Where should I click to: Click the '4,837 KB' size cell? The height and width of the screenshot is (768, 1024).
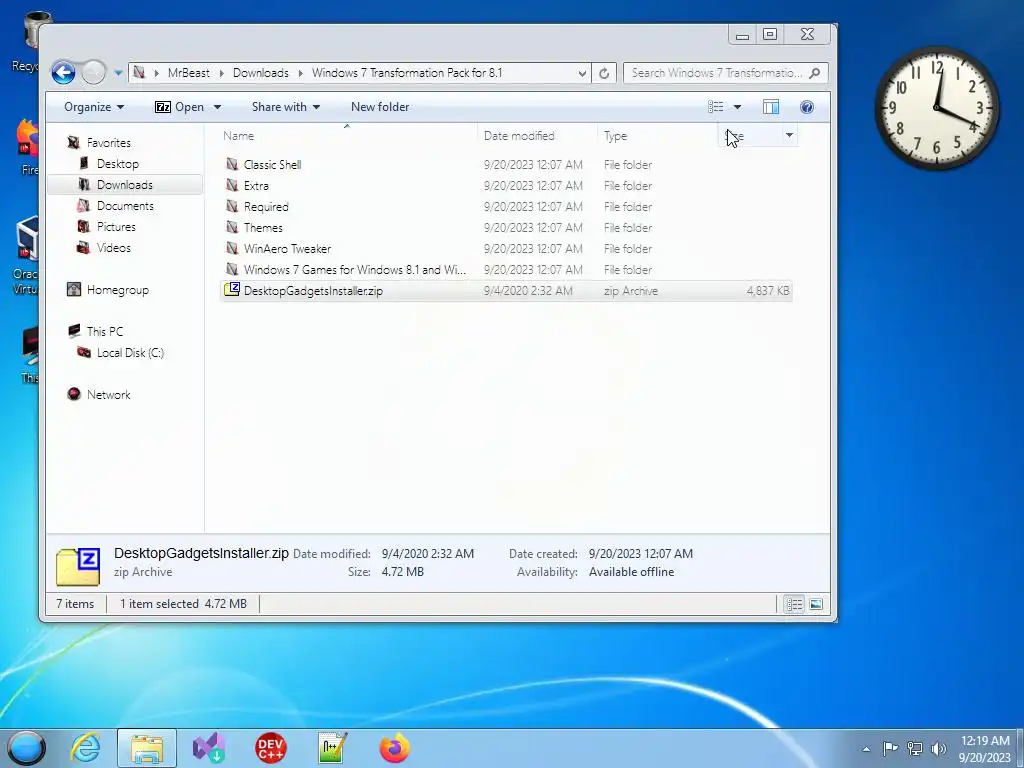(768, 291)
